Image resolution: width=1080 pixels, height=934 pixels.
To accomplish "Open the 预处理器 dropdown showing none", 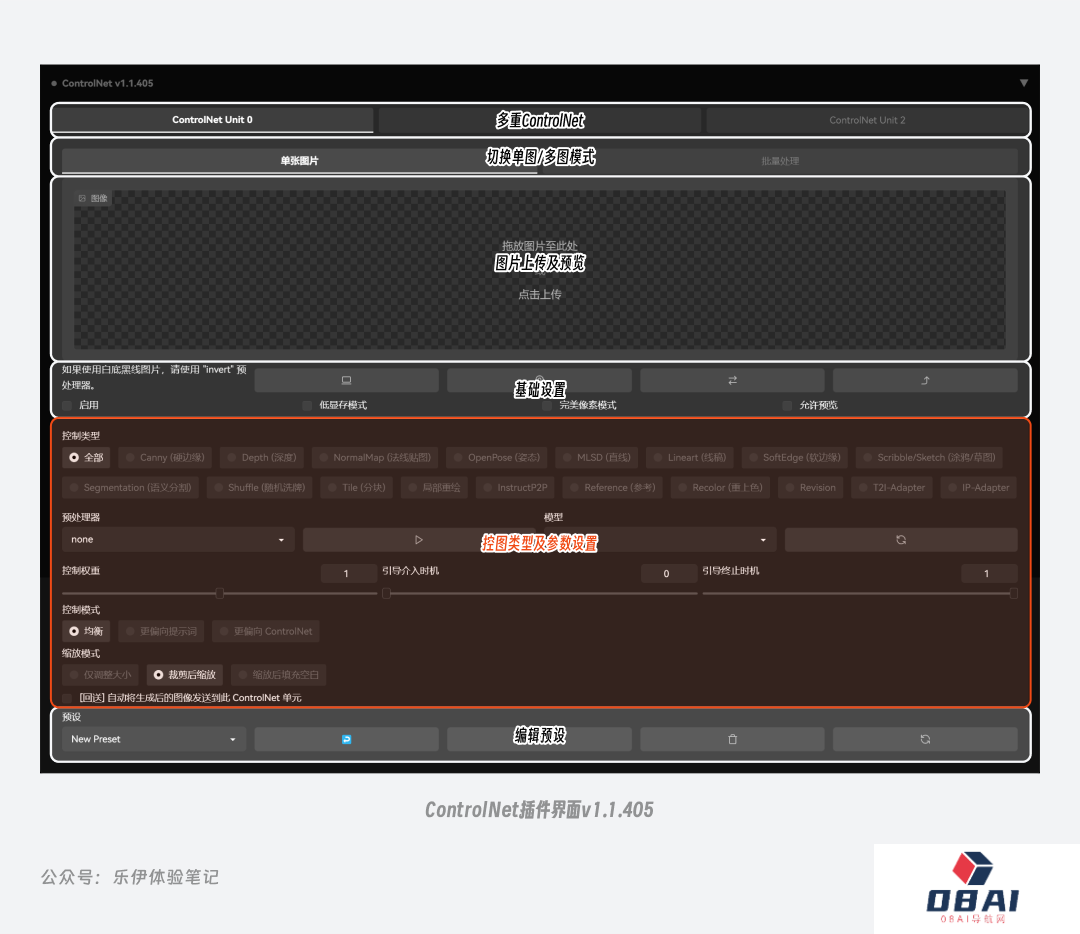I will tap(178, 539).
